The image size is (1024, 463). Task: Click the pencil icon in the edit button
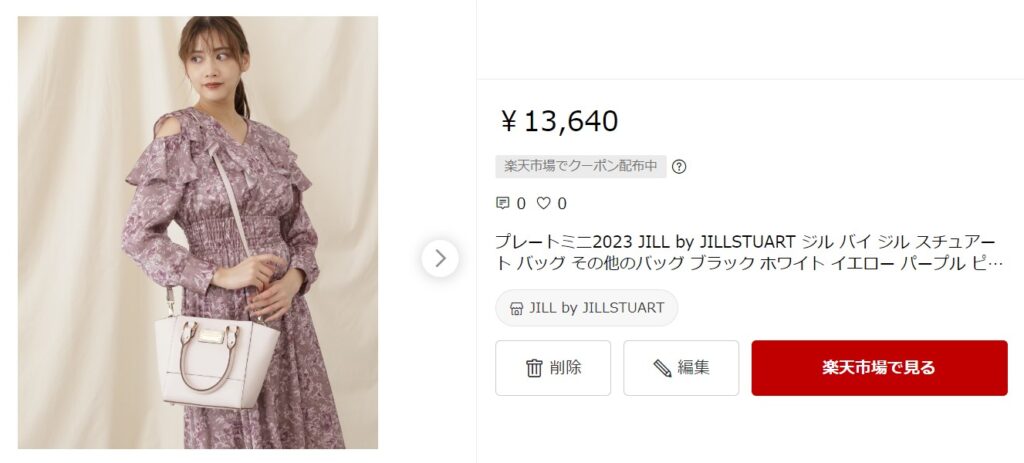point(662,368)
